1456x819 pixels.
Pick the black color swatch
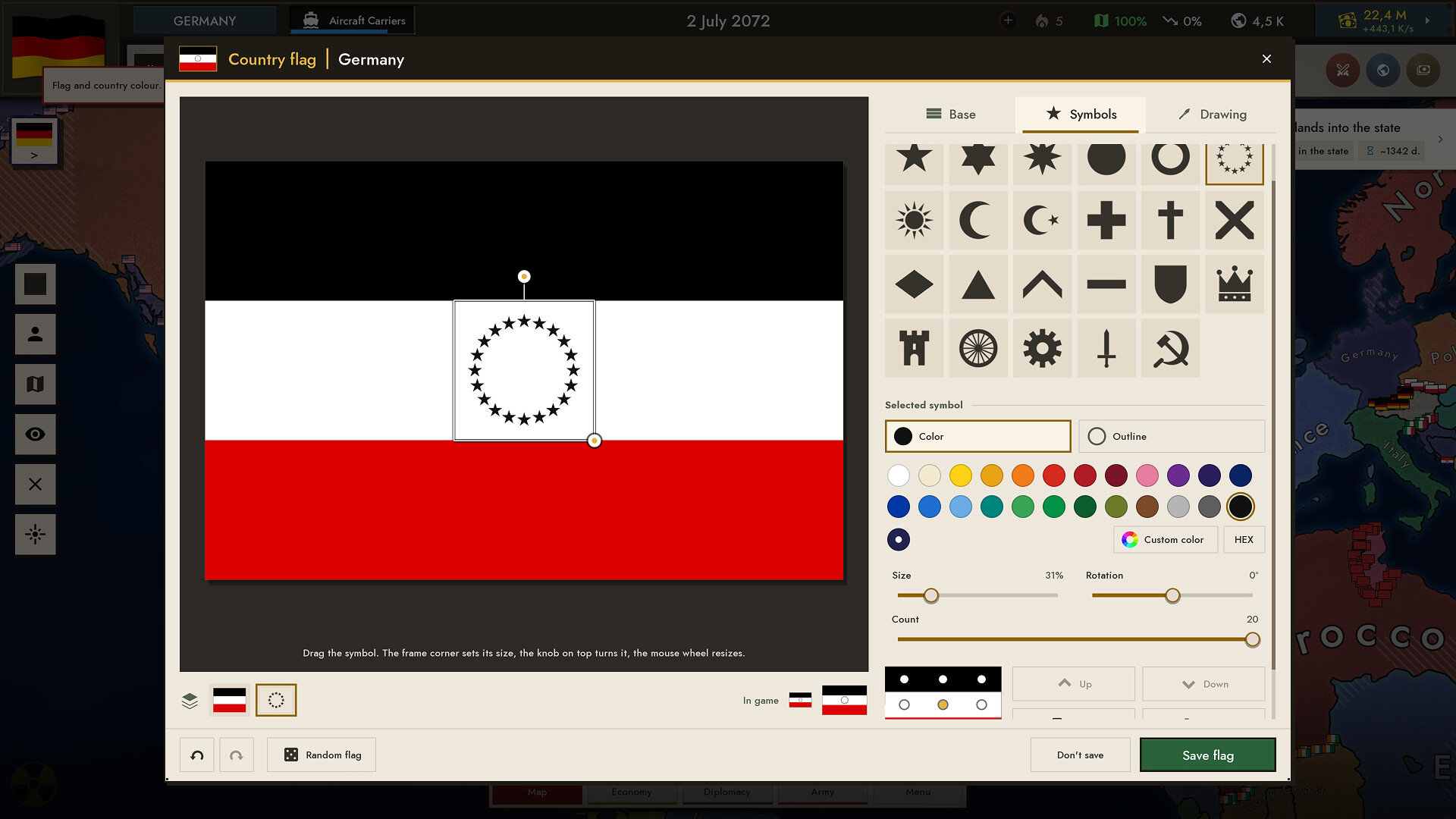[1241, 507]
